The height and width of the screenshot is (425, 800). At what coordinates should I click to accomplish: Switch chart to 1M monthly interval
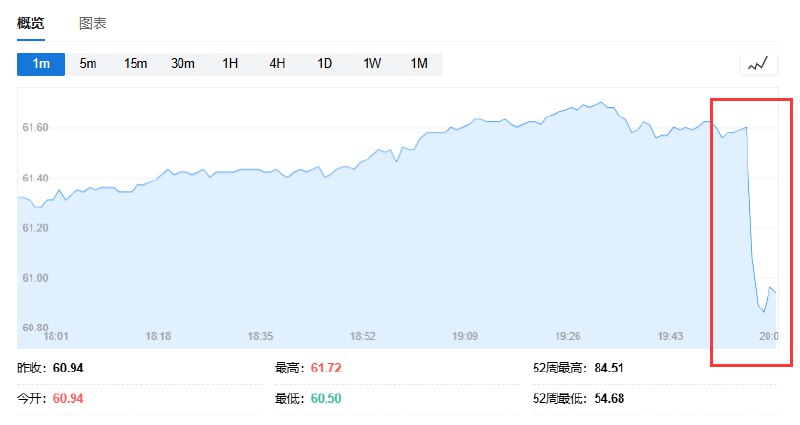click(x=419, y=64)
